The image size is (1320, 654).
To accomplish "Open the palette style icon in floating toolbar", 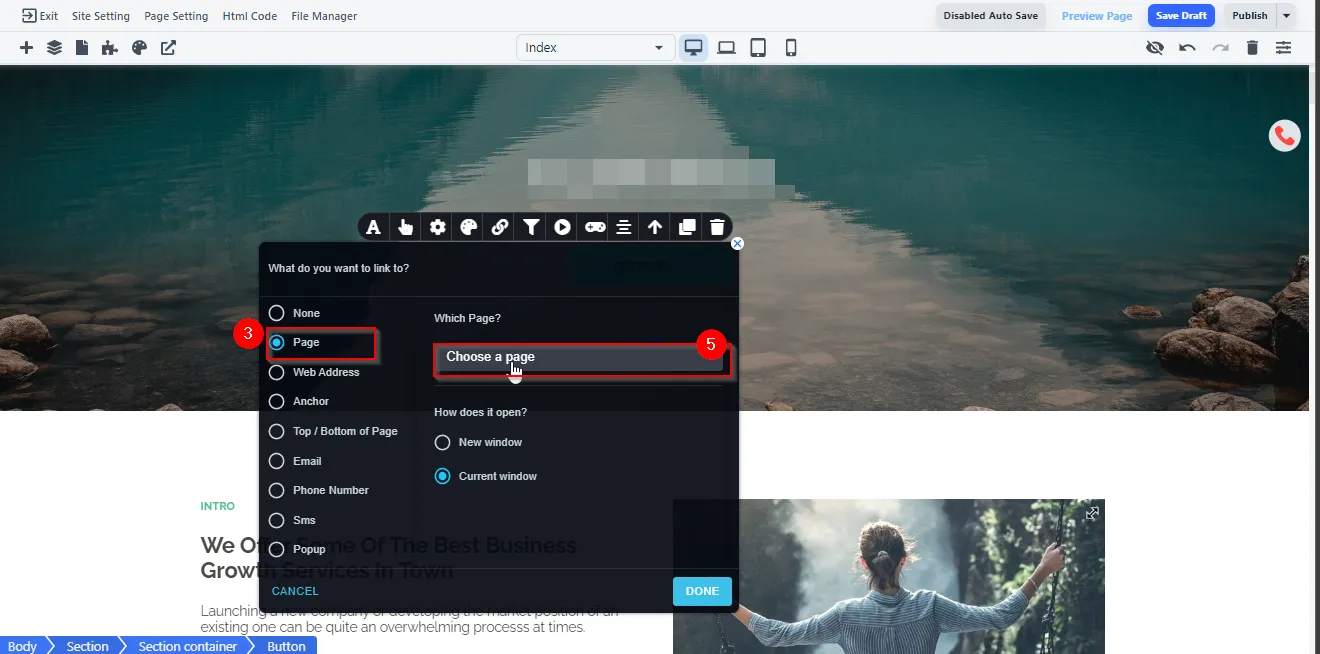I will pyautogui.click(x=468, y=227).
